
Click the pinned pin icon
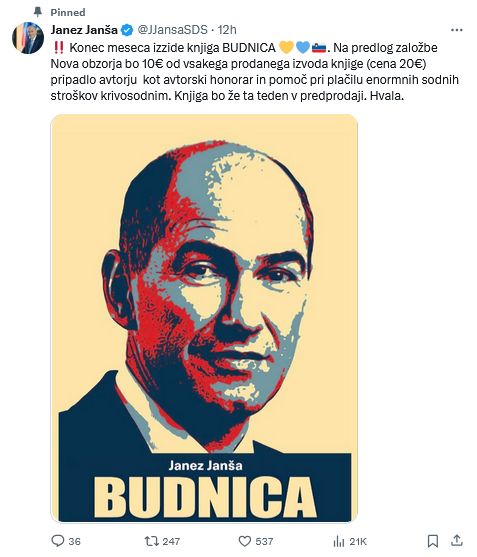[x=37, y=12]
